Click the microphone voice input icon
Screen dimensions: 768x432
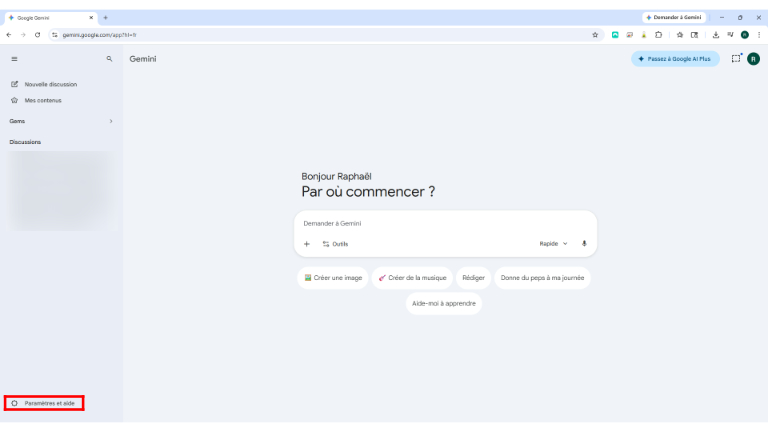coord(584,243)
